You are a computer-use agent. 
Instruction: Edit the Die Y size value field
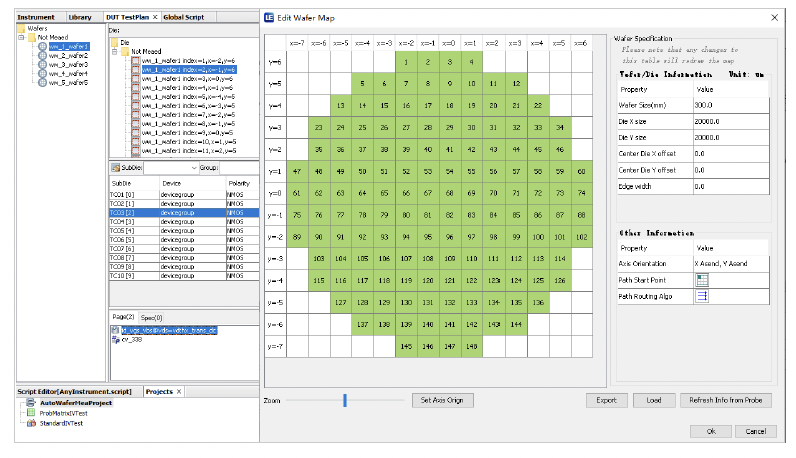731,138
